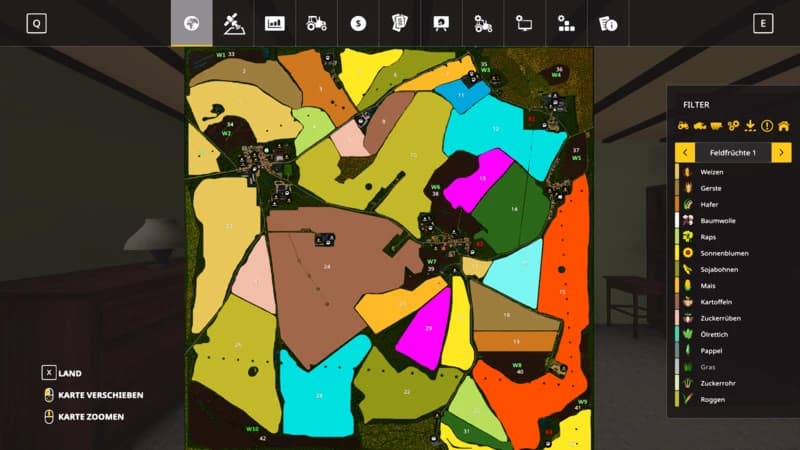Select olive field 22 on the map

(x=407, y=392)
